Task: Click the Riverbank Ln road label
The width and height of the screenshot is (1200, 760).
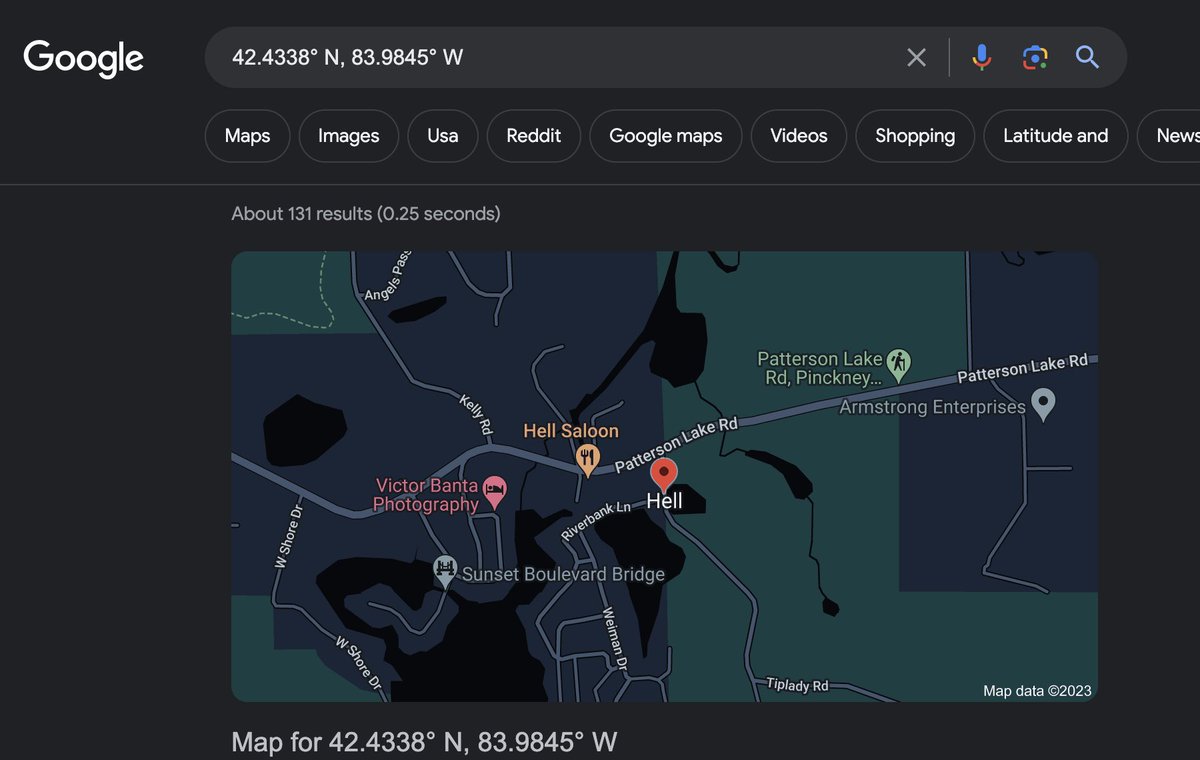Action: pyautogui.click(x=597, y=520)
